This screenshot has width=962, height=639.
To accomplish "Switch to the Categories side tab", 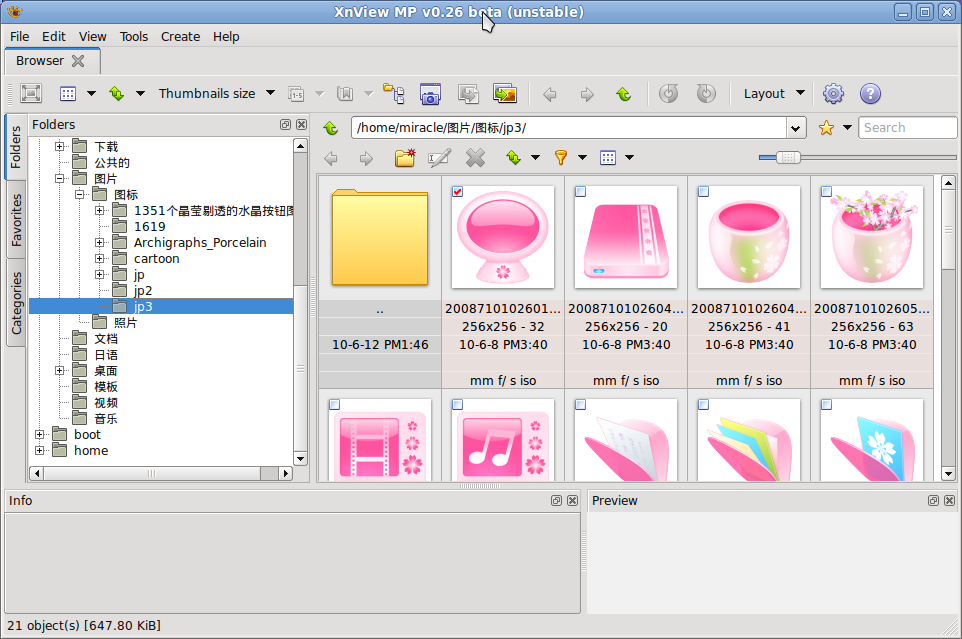I will (x=16, y=303).
